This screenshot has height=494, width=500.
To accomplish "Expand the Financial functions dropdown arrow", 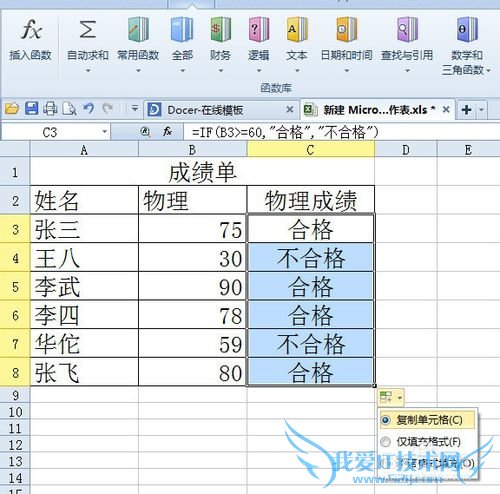I will point(220,71).
